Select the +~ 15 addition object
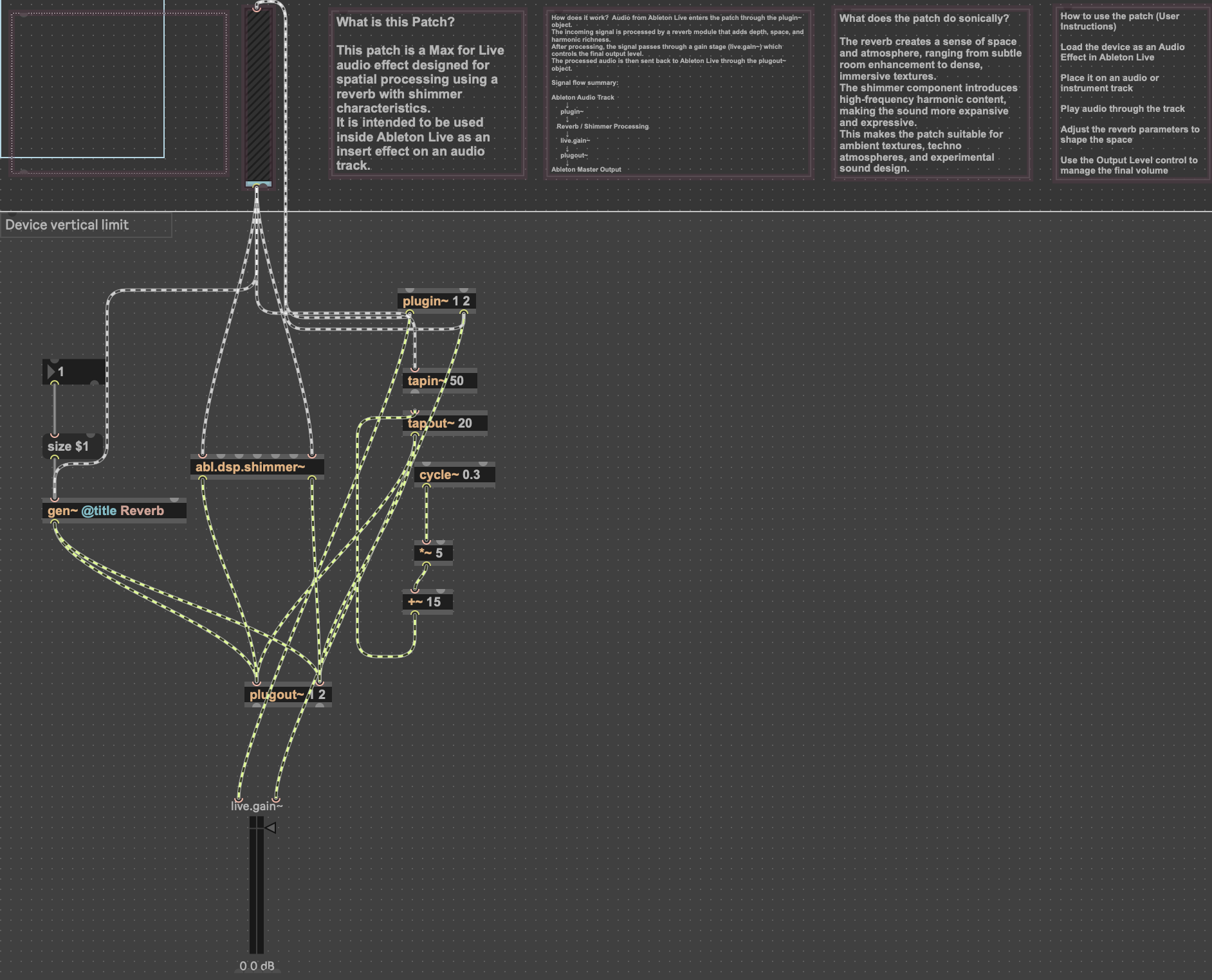The image size is (1212, 980). (427, 602)
